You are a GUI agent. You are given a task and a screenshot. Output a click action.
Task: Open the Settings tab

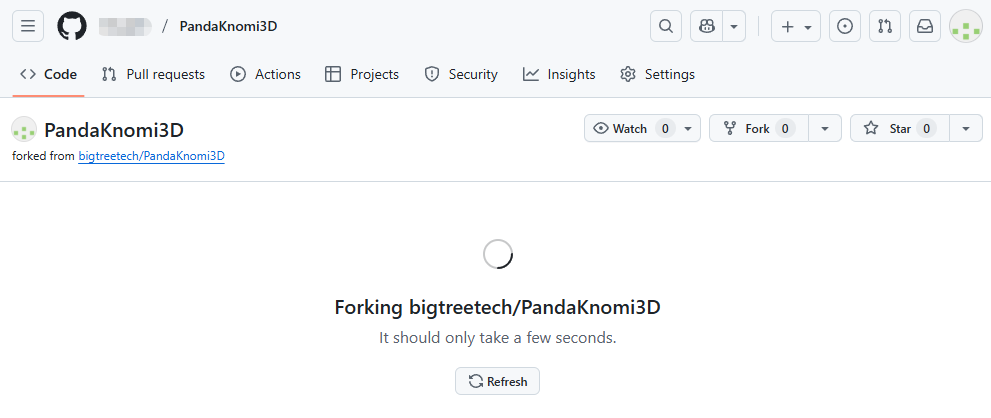coord(657,74)
